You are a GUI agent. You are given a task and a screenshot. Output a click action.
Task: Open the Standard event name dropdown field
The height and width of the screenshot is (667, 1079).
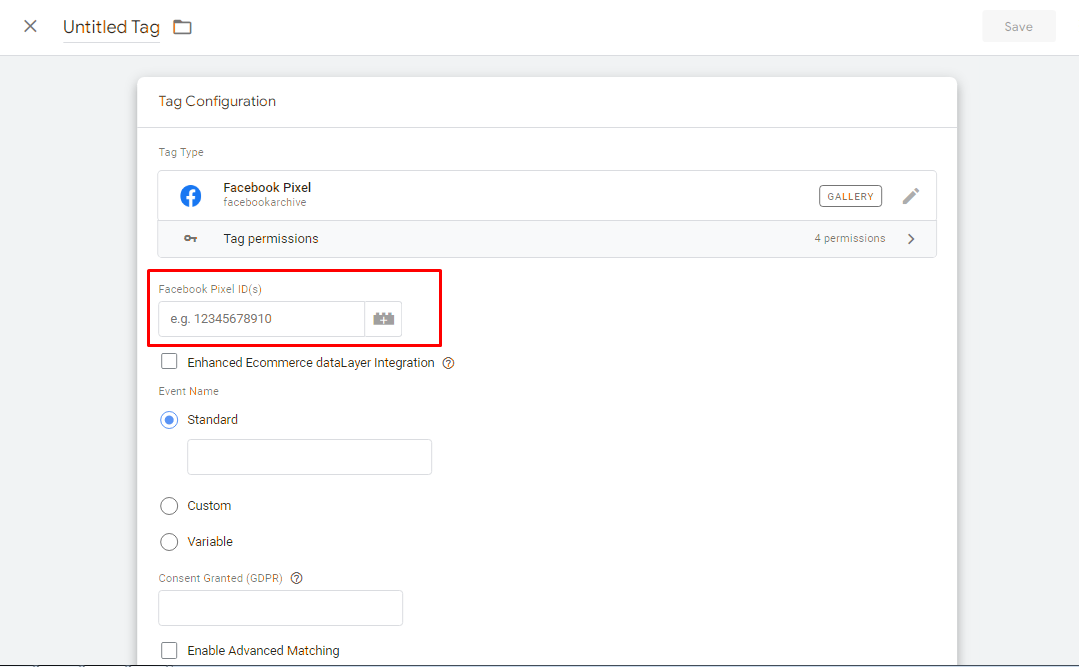click(x=310, y=456)
